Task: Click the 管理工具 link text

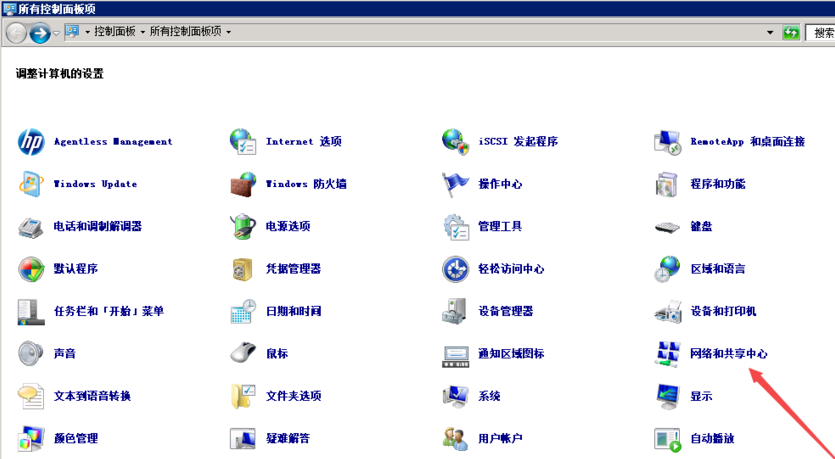Action: 500,226
